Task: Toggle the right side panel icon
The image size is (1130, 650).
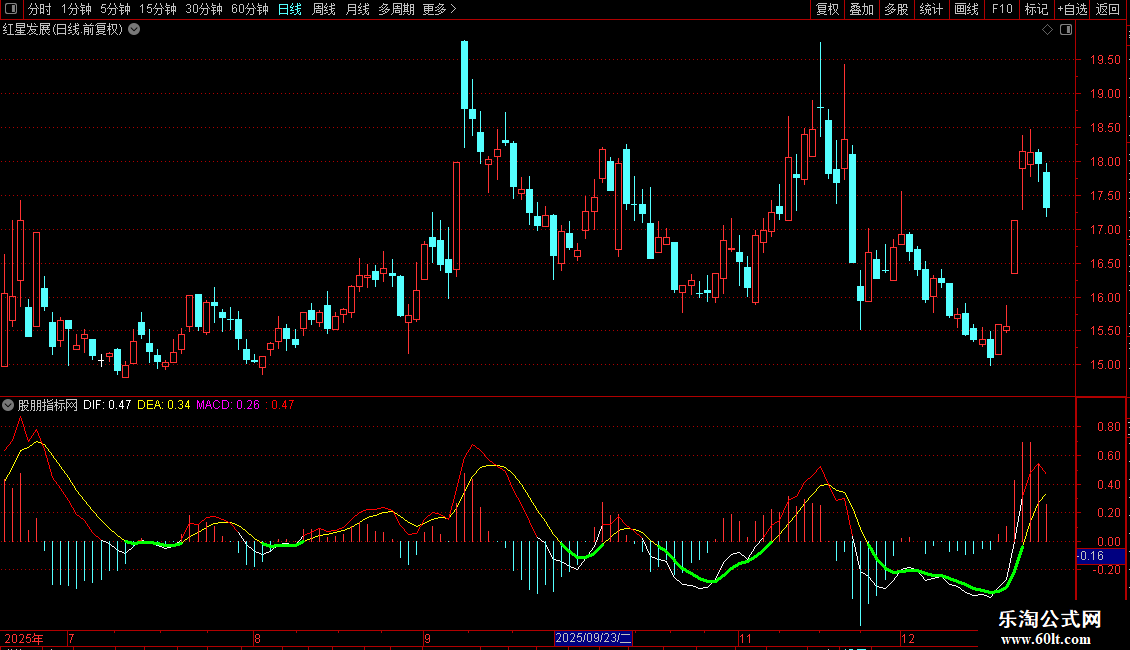Action: pyautogui.click(x=1066, y=30)
